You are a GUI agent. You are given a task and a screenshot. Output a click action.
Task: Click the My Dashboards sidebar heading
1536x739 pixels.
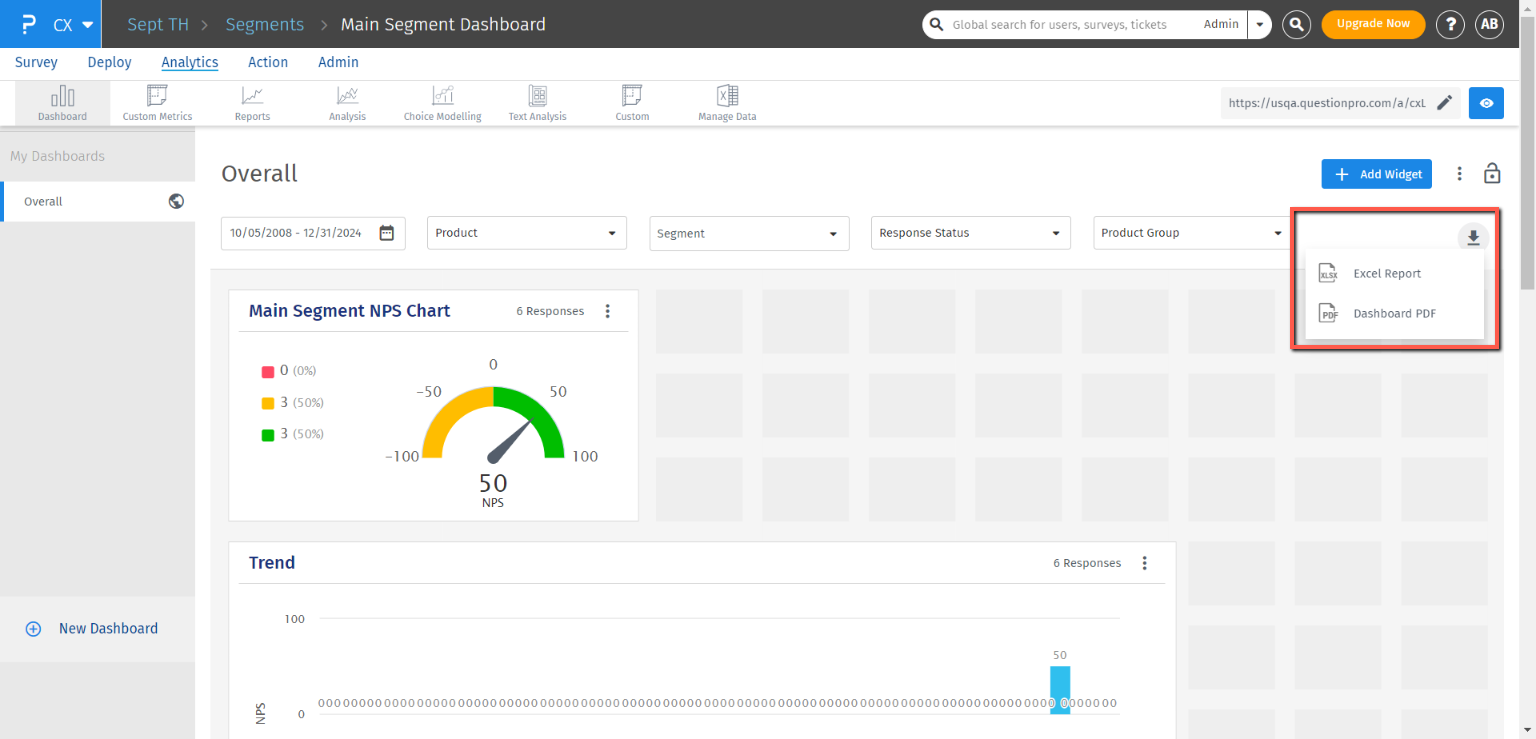(x=57, y=156)
